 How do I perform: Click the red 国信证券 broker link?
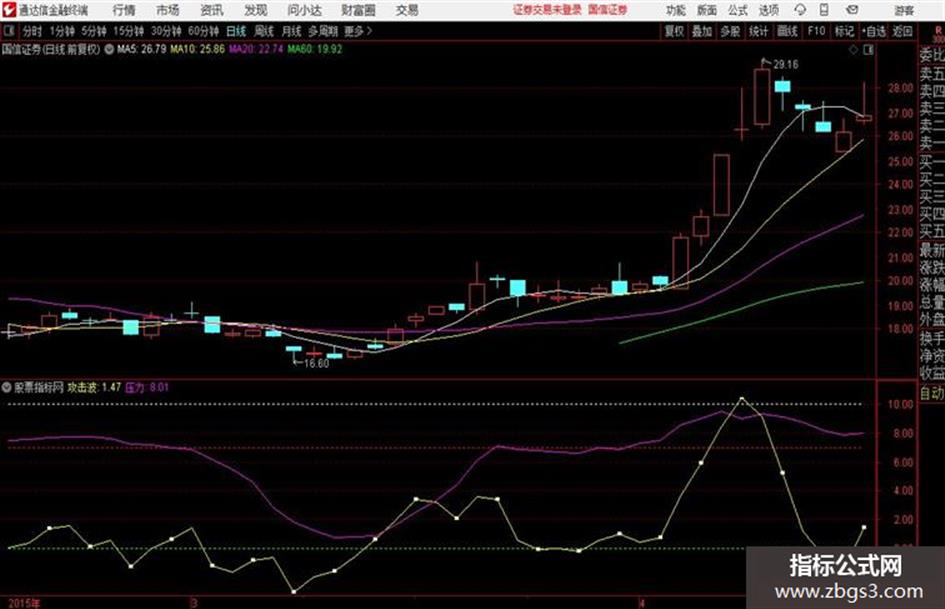pyautogui.click(x=608, y=10)
